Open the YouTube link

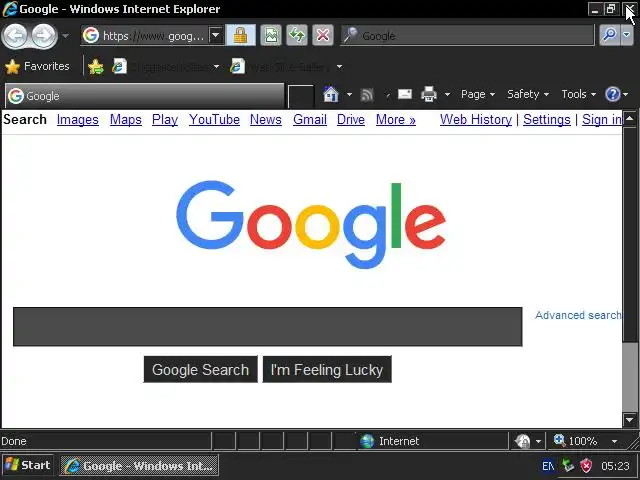coord(214,120)
